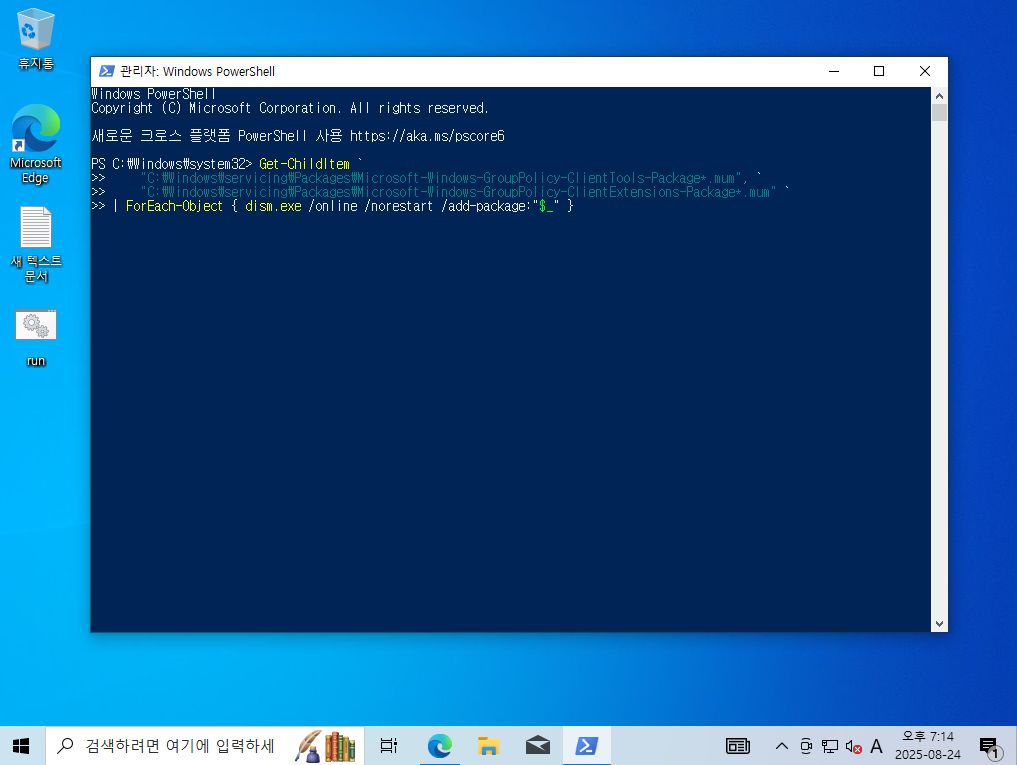Open the notification action center
The height and width of the screenshot is (765, 1017).
(x=989, y=746)
